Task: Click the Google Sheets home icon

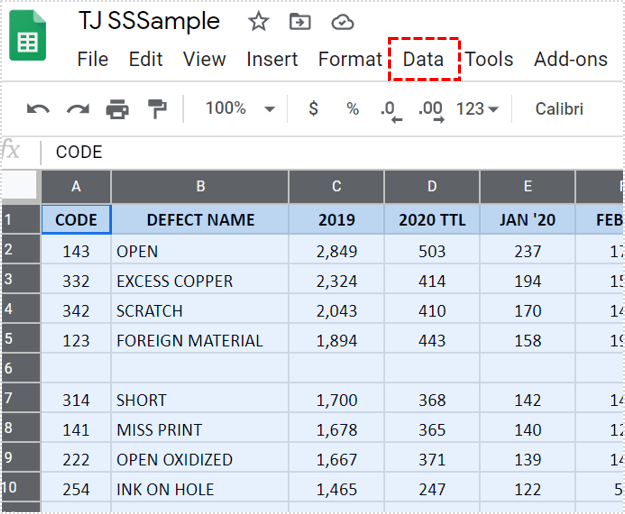Action: pyautogui.click(x=28, y=39)
